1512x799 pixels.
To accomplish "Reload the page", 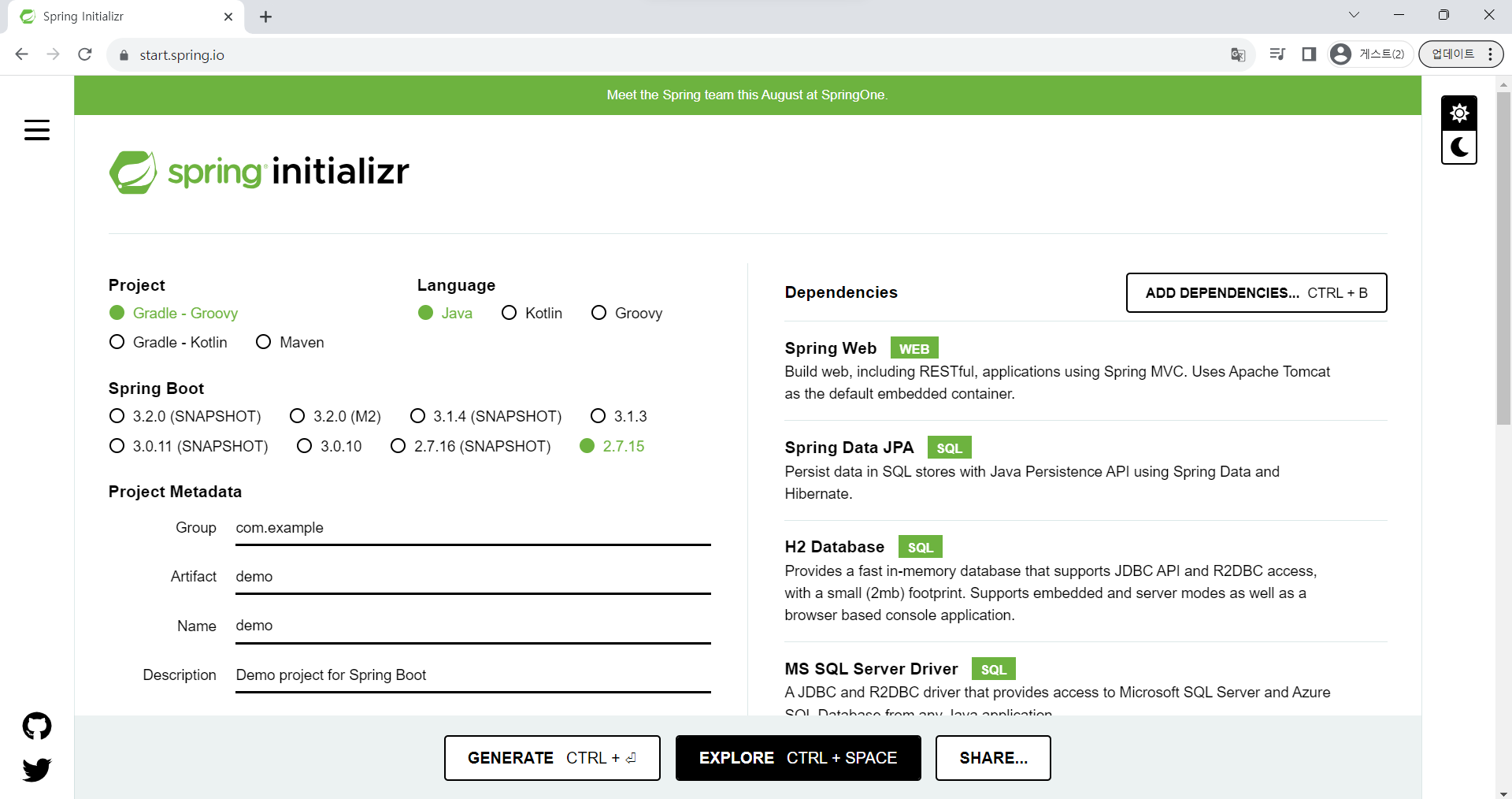I will point(85,54).
